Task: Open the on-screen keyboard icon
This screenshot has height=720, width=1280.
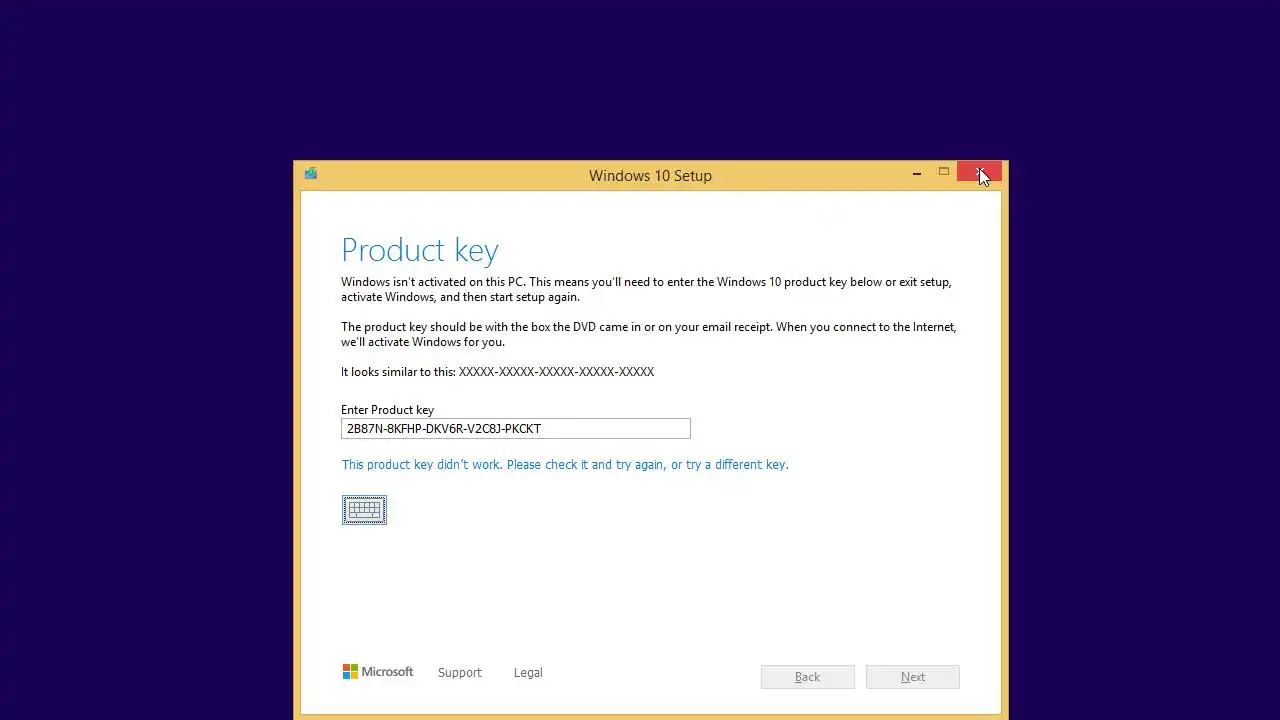Action: [x=364, y=510]
